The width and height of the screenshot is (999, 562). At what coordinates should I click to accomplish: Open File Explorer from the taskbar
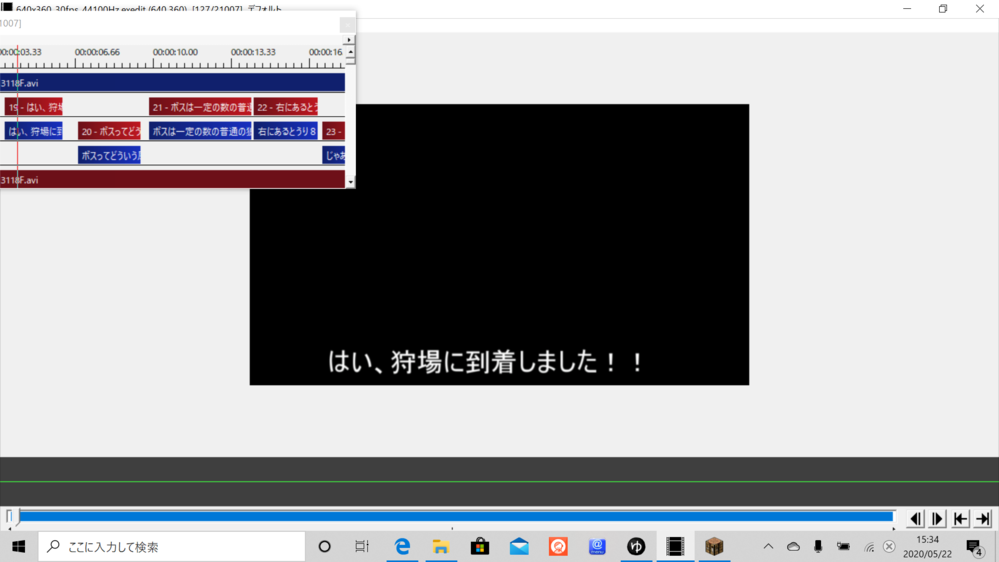(x=441, y=546)
